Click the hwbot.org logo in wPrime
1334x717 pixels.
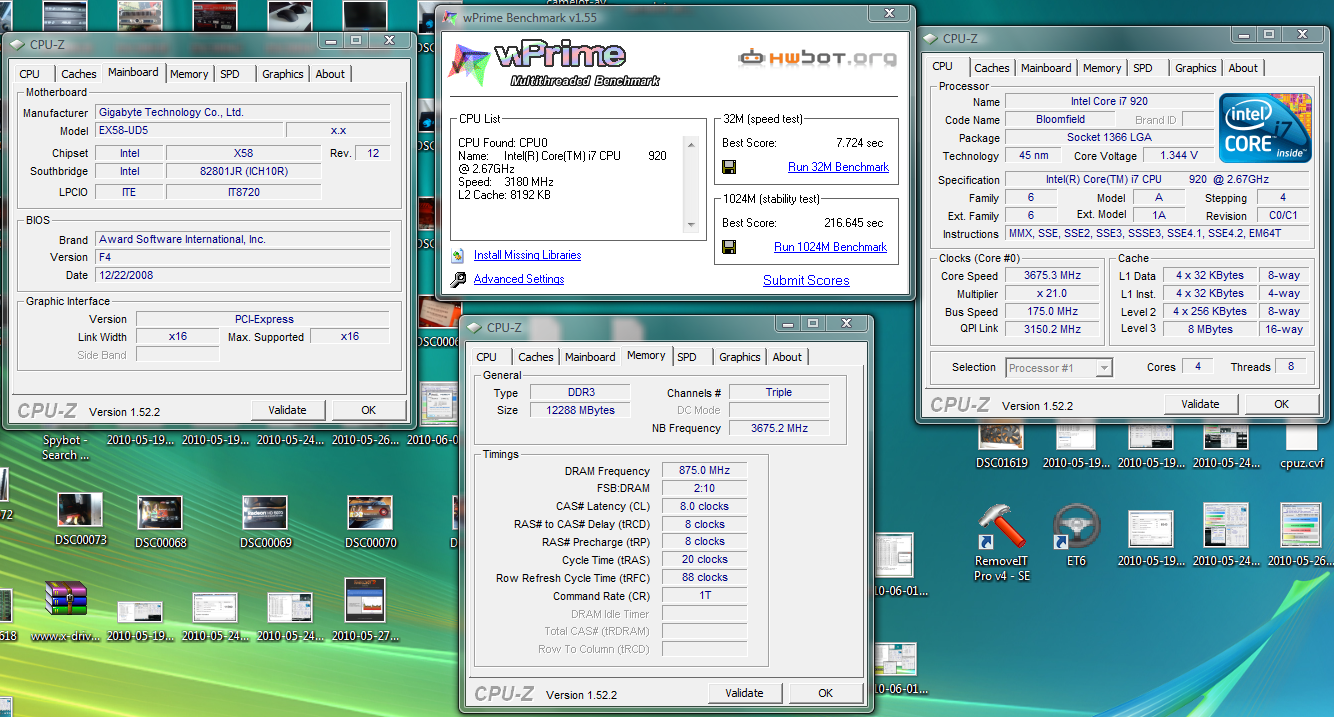pyautogui.click(x=817, y=58)
